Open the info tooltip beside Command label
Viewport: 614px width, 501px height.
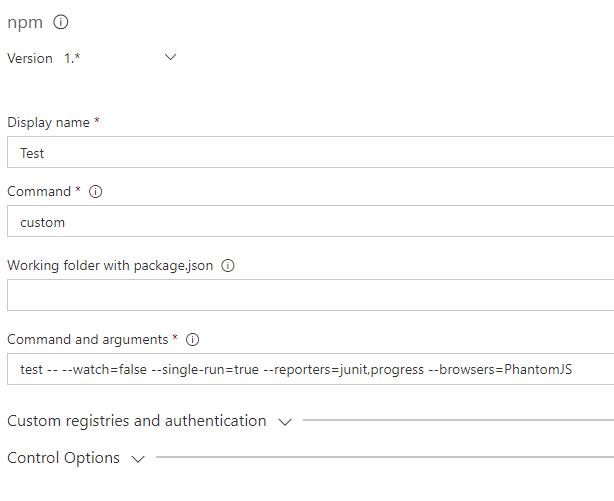[96, 191]
